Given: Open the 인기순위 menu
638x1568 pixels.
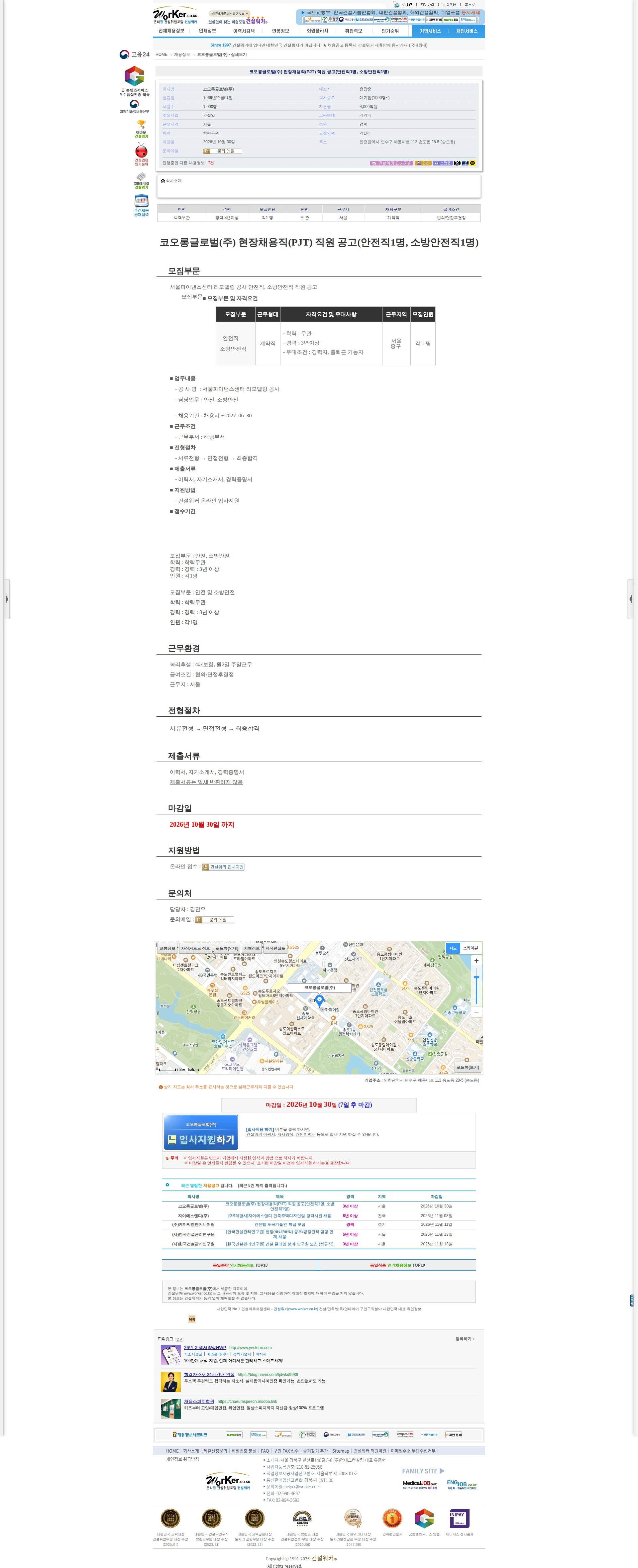Looking at the screenshot, I should 390,31.
